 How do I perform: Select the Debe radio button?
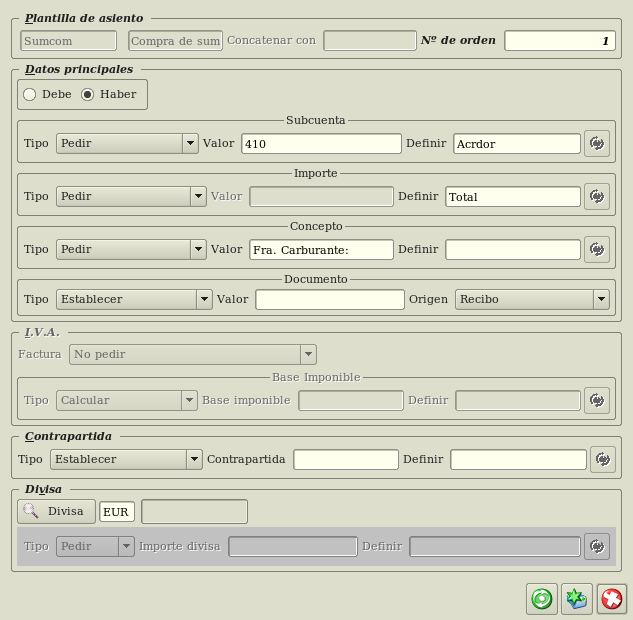coord(29,94)
